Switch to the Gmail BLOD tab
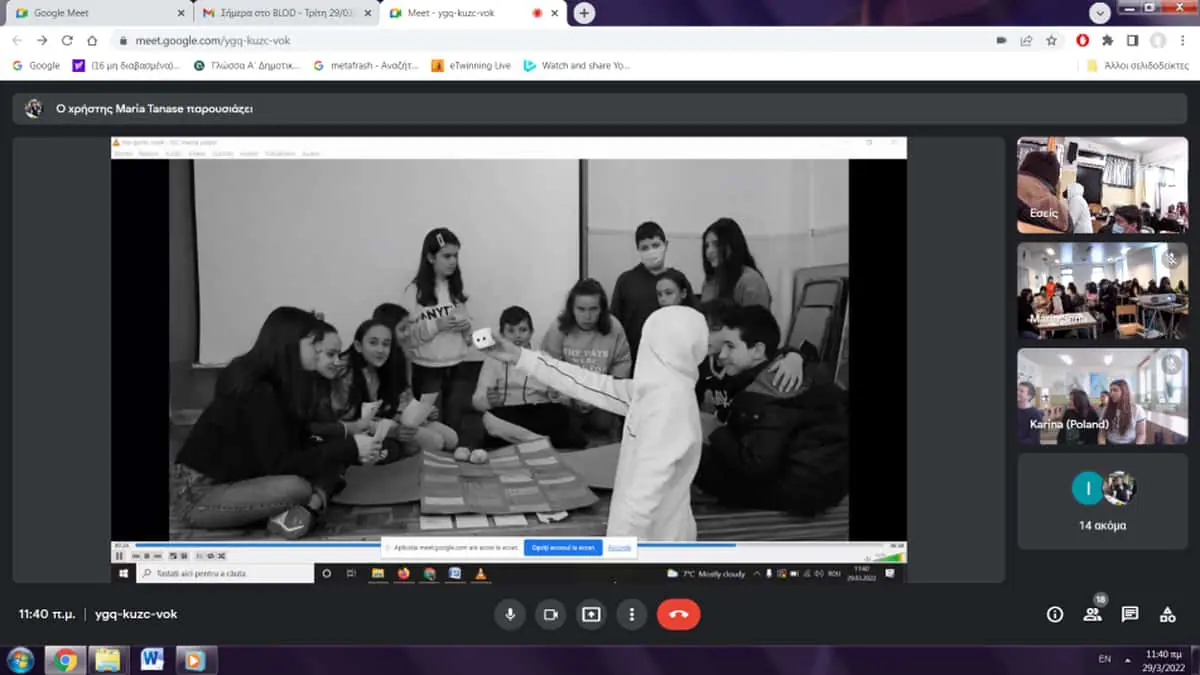1200x675 pixels. (285, 13)
